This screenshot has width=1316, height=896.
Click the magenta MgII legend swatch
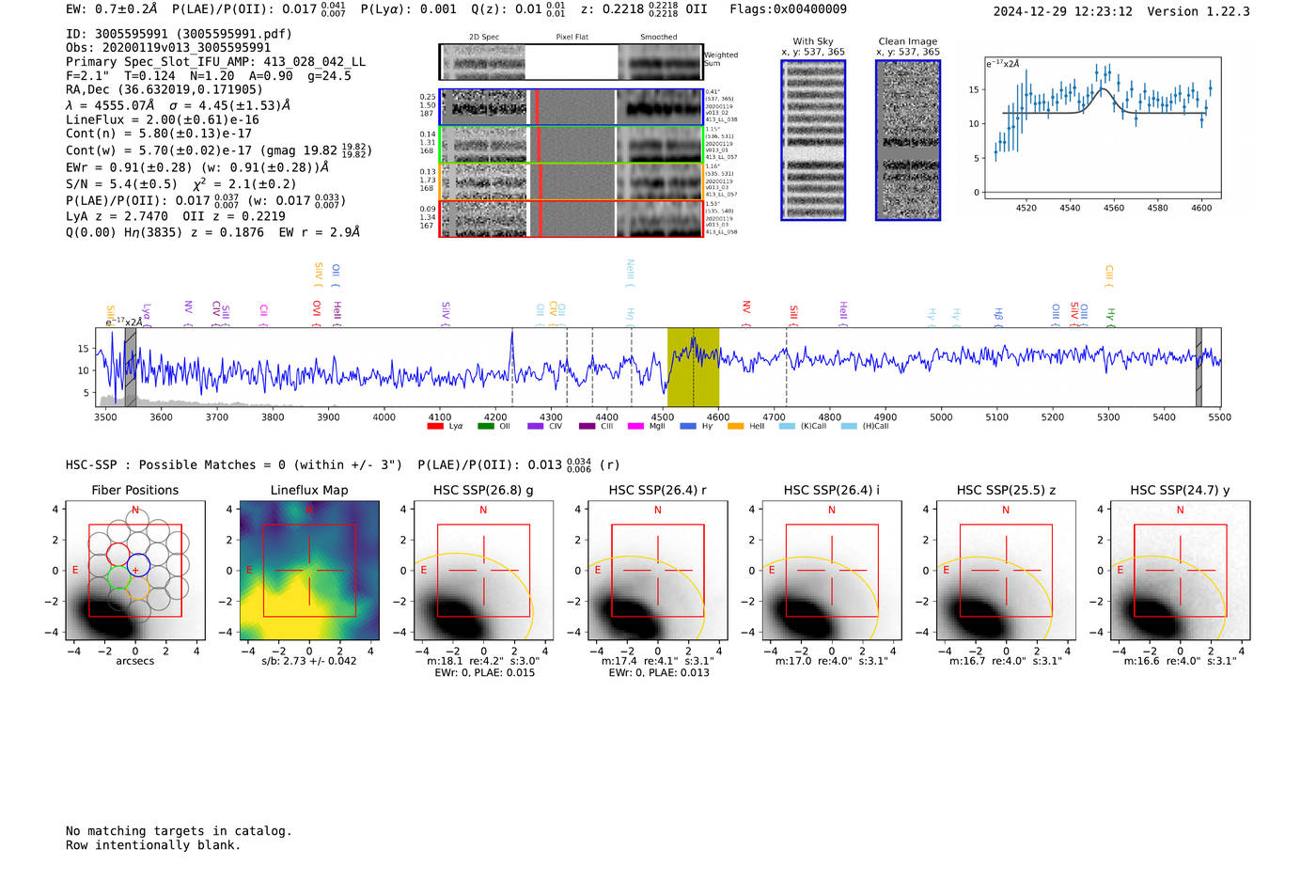635,426
